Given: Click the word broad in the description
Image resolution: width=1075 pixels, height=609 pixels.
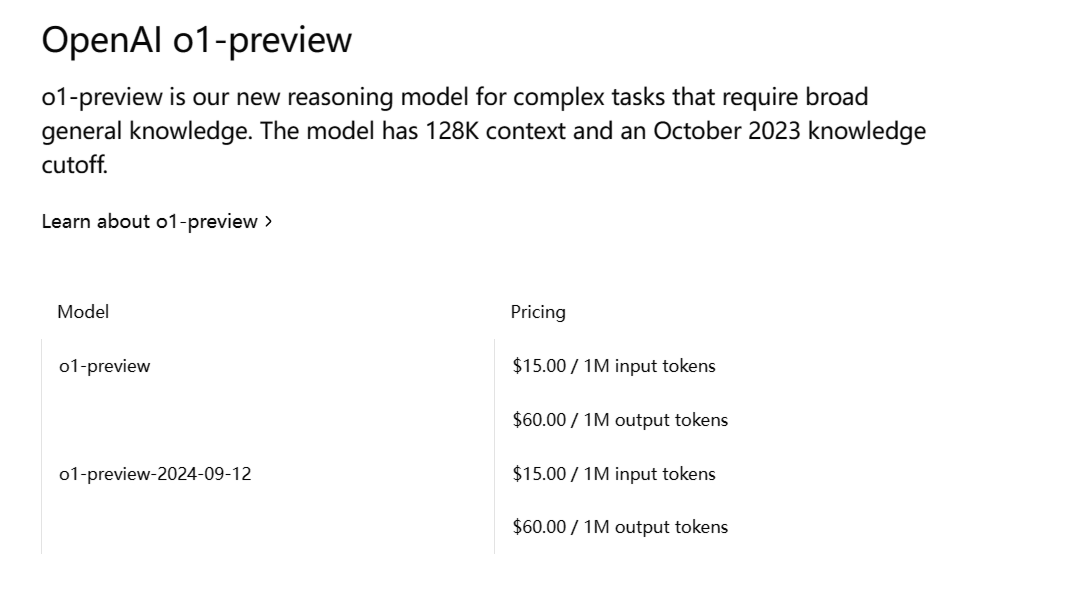Looking at the screenshot, I should pyautogui.click(x=836, y=97).
